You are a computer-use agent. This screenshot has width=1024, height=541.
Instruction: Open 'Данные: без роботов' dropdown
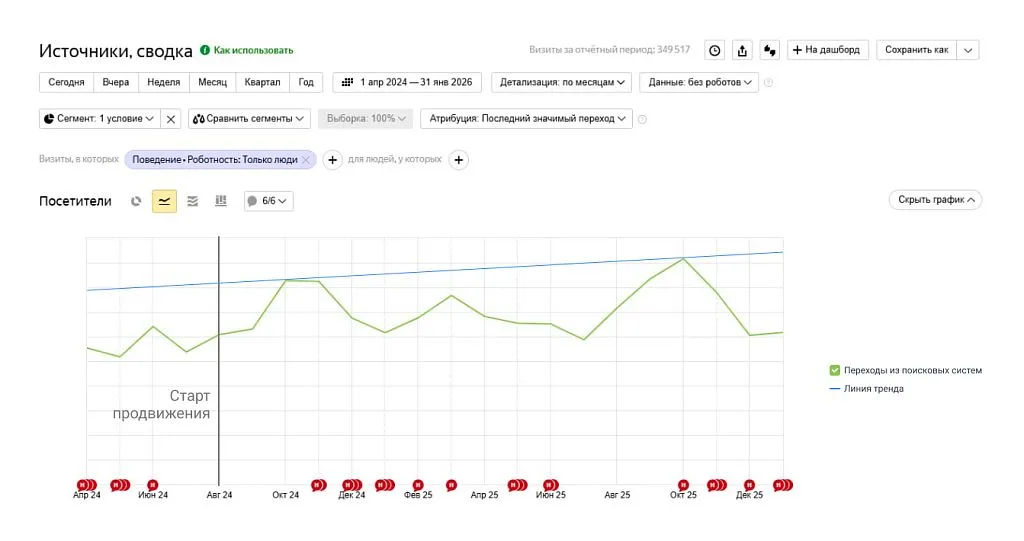(x=699, y=82)
